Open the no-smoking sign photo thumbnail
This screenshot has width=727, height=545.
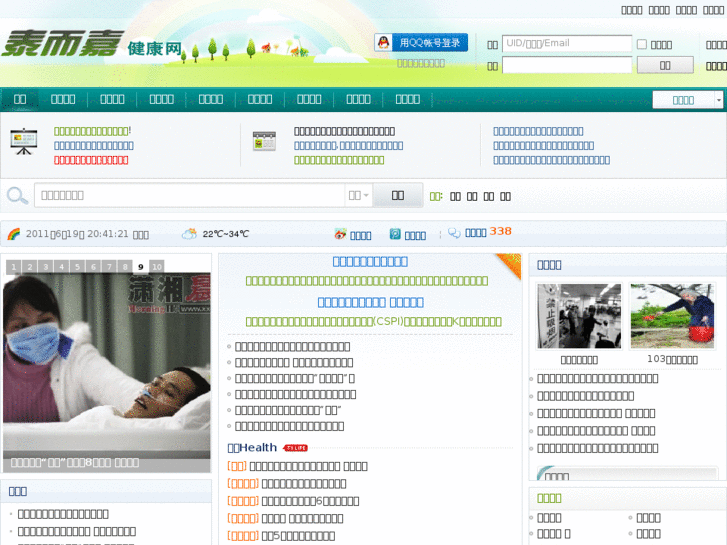pos(579,316)
